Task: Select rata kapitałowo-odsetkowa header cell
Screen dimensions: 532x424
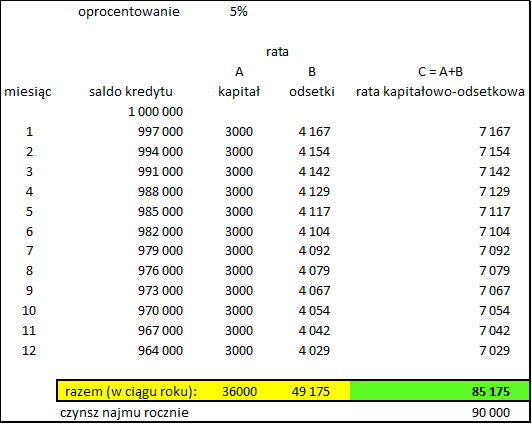Action: pos(440,92)
